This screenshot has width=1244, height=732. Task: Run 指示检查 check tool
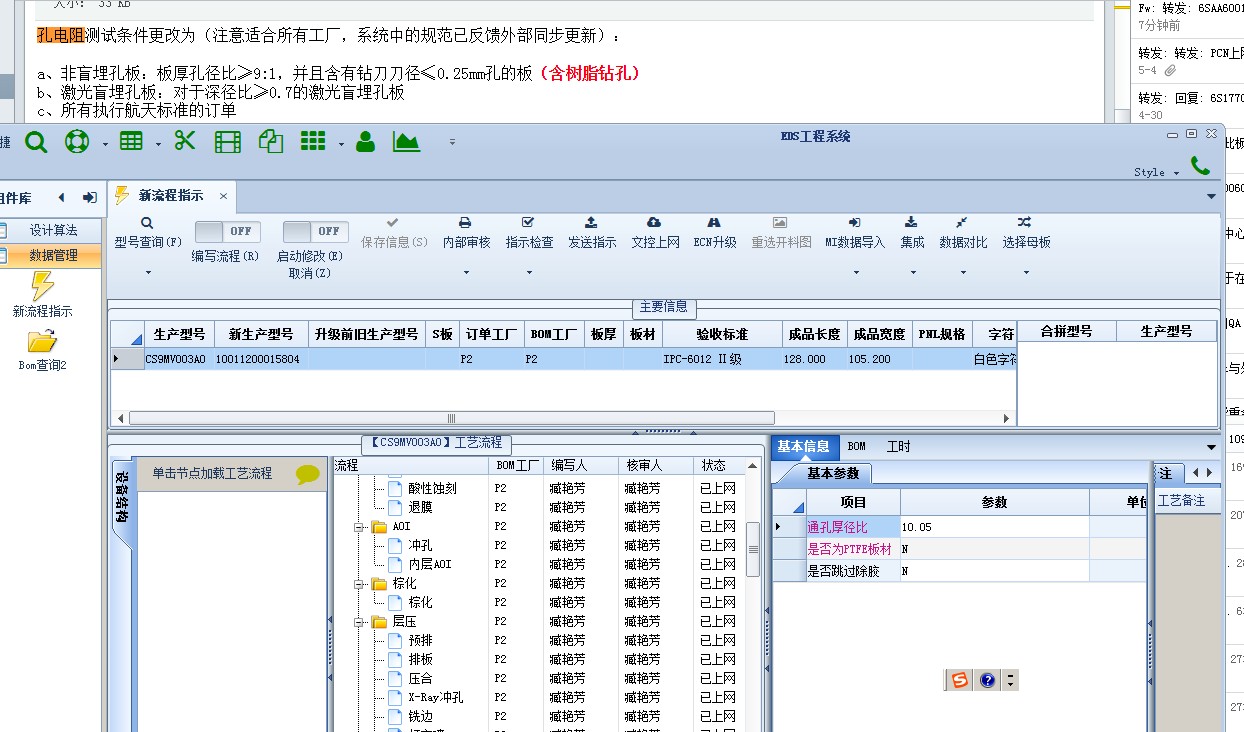[529, 233]
